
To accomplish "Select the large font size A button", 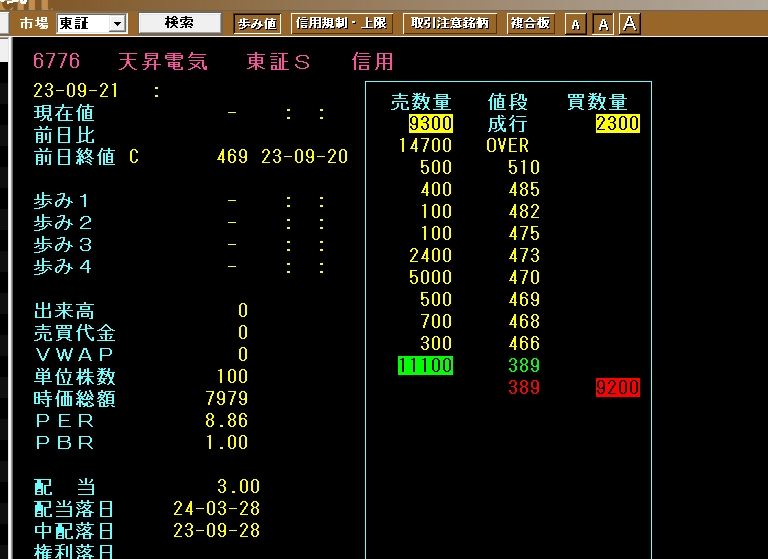I will [x=630, y=24].
